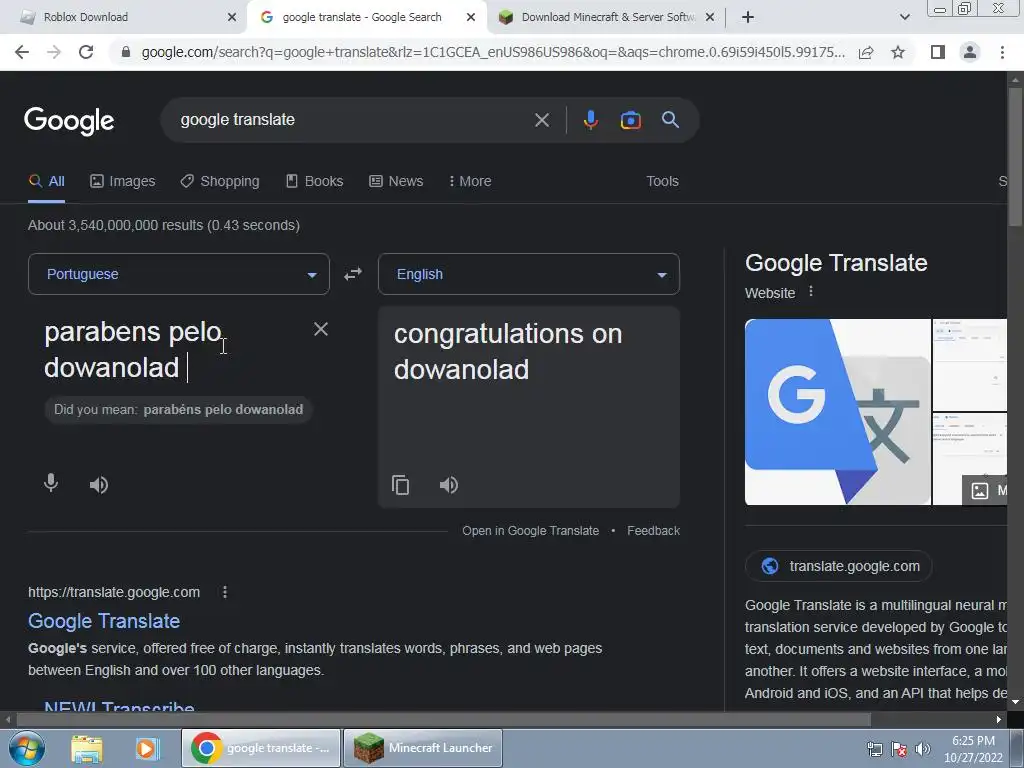Open more options beside Website label
The image size is (1024, 768).
coord(810,291)
